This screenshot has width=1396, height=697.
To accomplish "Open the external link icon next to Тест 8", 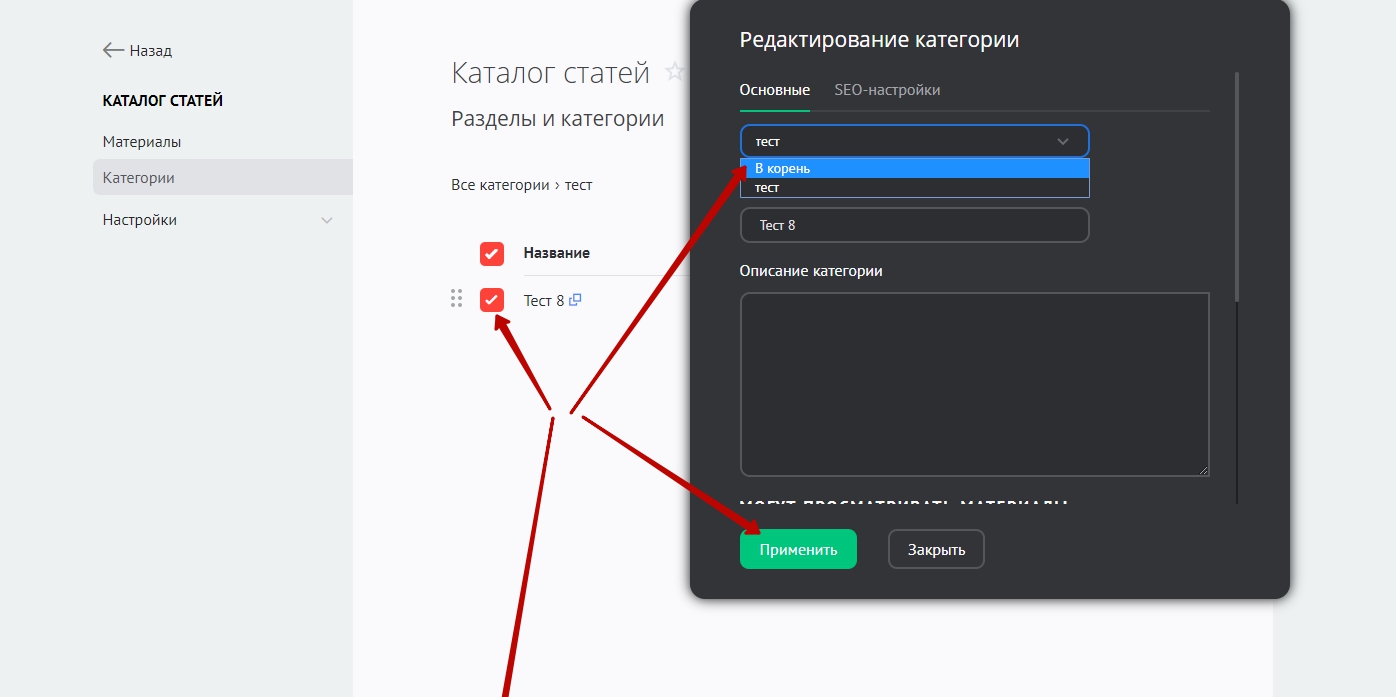I will tap(575, 300).
